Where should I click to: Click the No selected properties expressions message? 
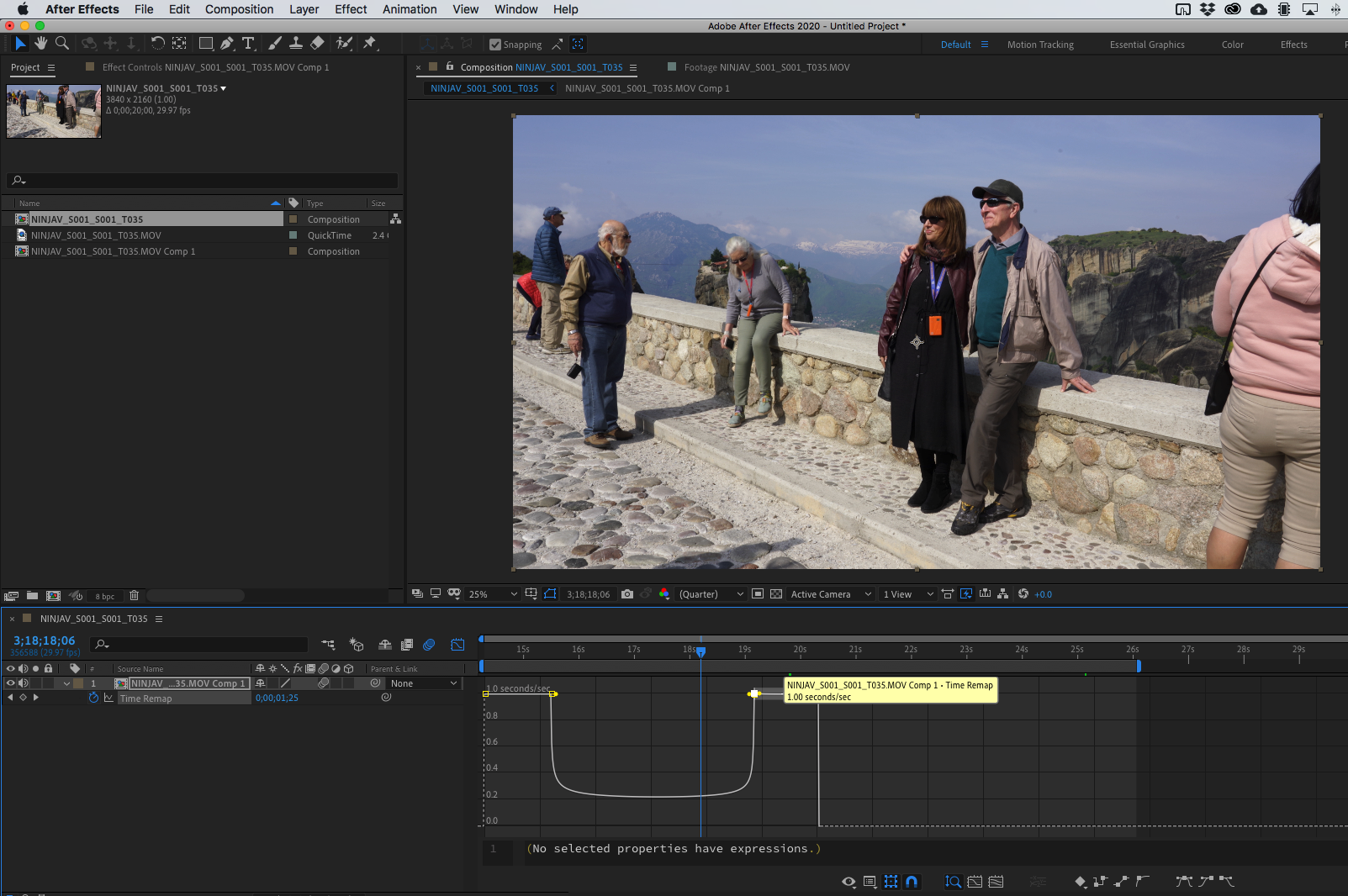tap(673, 848)
